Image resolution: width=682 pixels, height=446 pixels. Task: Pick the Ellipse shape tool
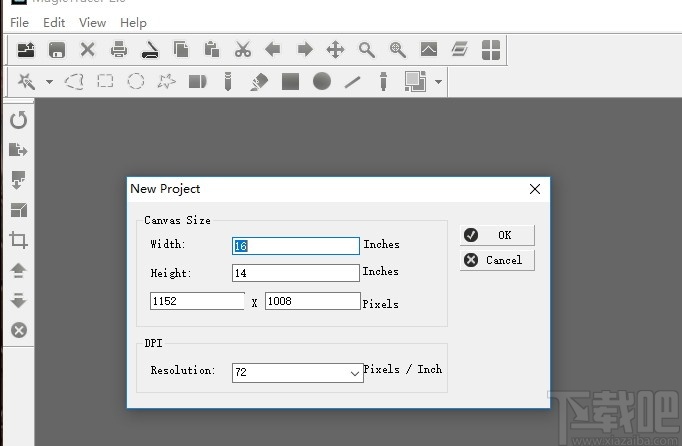[x=321, y=81]
